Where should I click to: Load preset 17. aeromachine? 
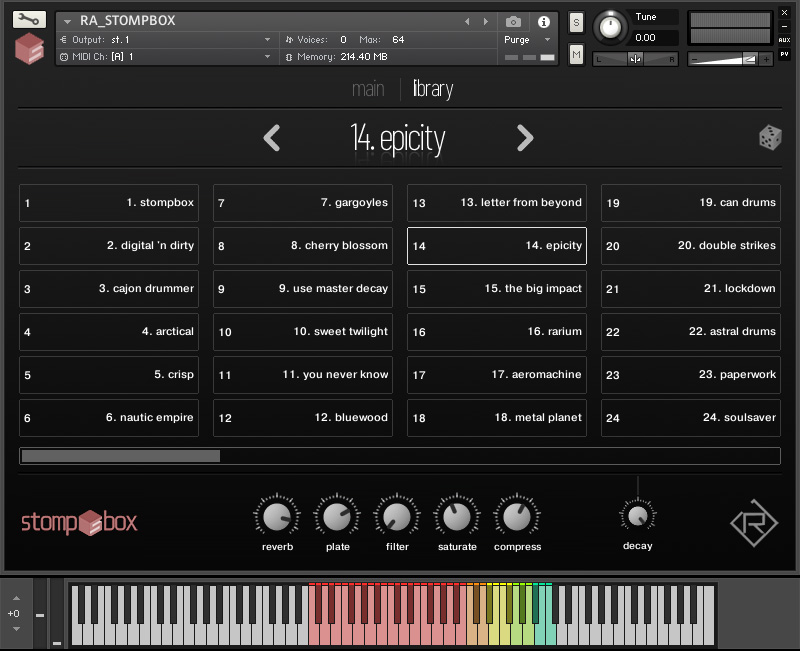coord(497,374)
